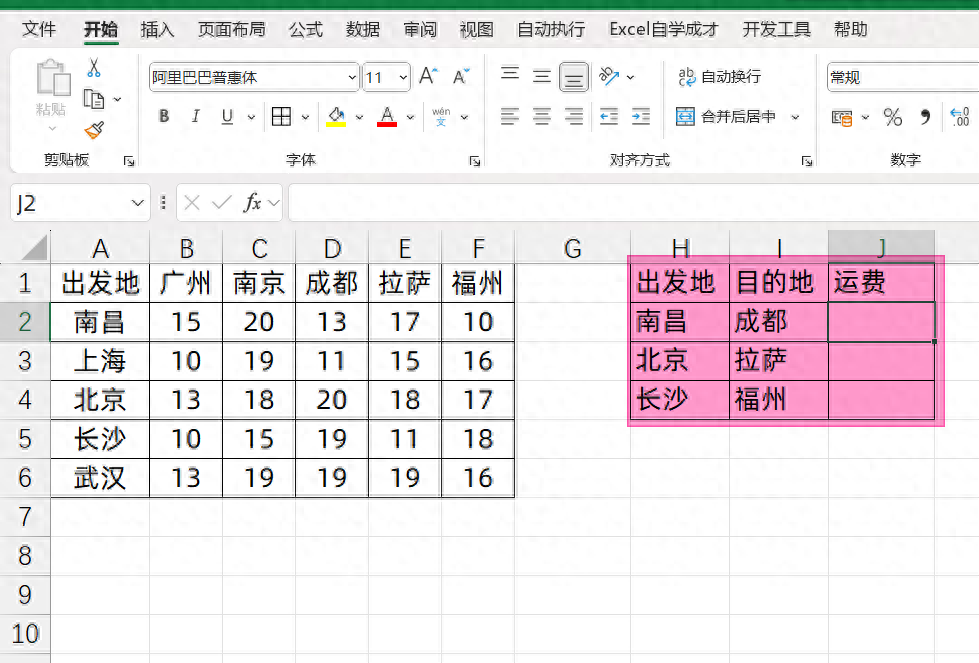The height and width of the screenshot is (663, 979).
Task: Center cell text horizontally
Action: pos(542,116)
